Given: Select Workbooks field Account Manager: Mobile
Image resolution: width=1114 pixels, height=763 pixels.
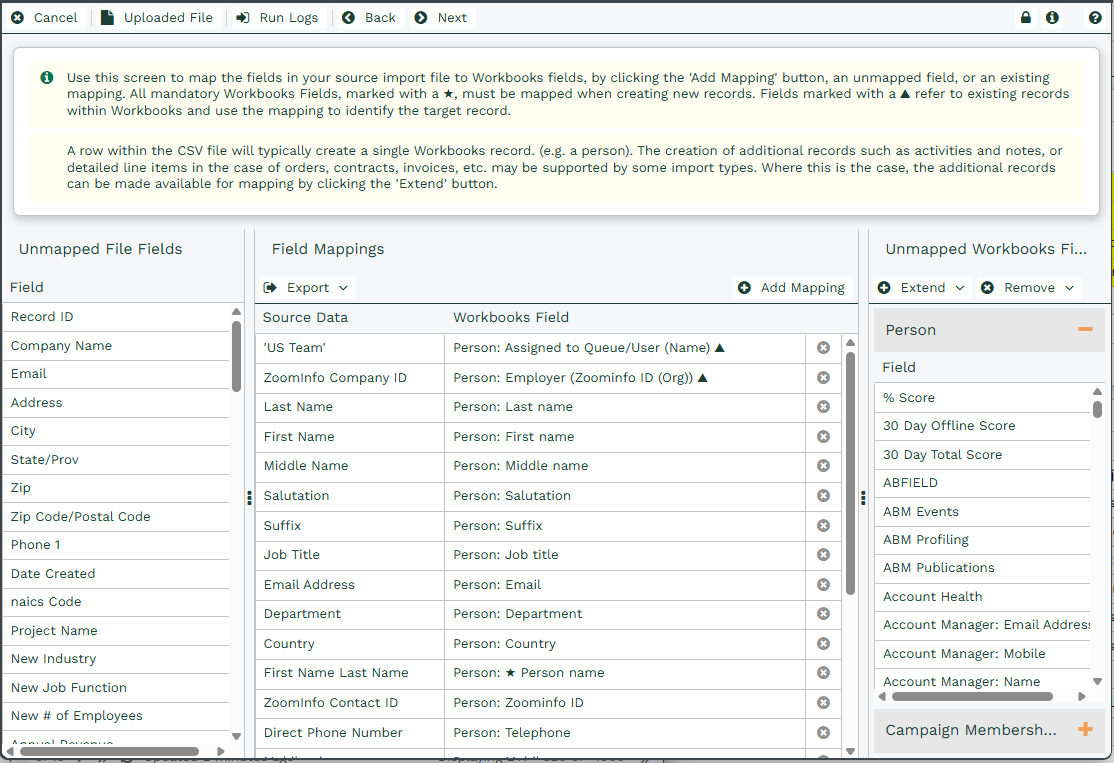Looking at the screenshot, I should point(983,654).
